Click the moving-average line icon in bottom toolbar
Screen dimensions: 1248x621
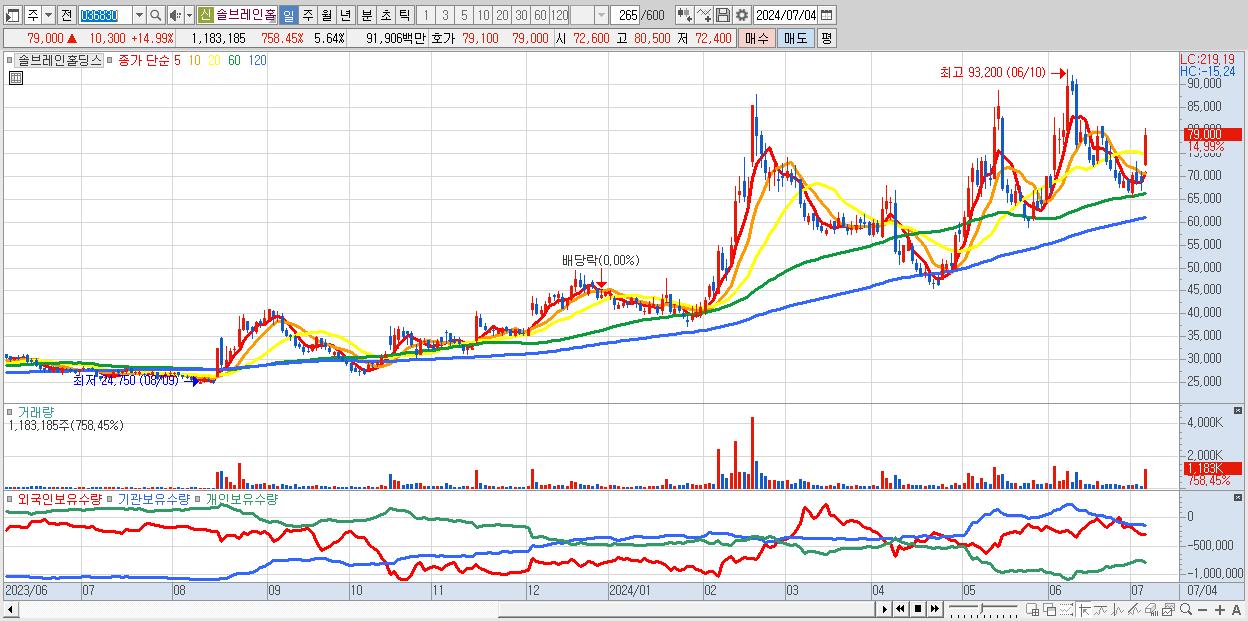1100,609
